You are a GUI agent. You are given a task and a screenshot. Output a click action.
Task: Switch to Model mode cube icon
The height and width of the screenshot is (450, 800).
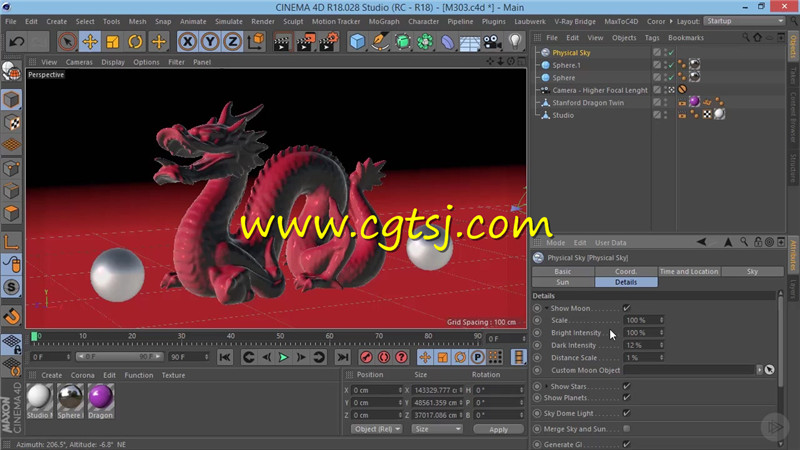tap(11, 100)
